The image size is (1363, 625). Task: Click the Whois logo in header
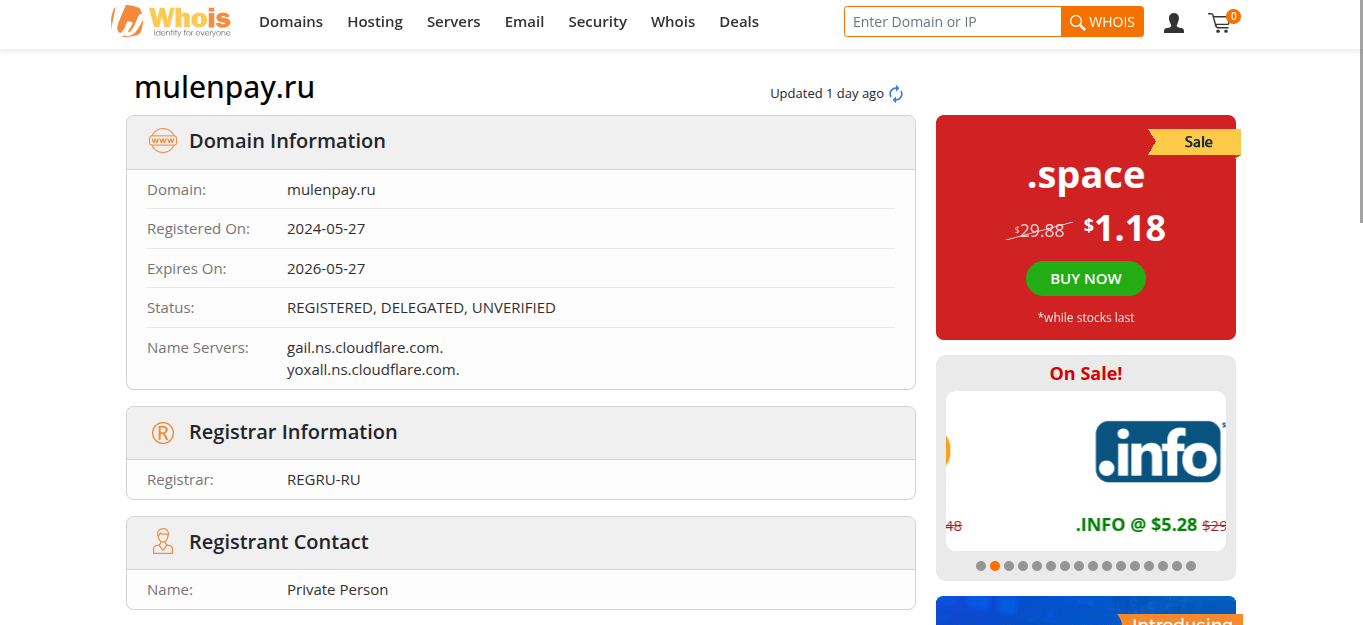coord(171,21)
